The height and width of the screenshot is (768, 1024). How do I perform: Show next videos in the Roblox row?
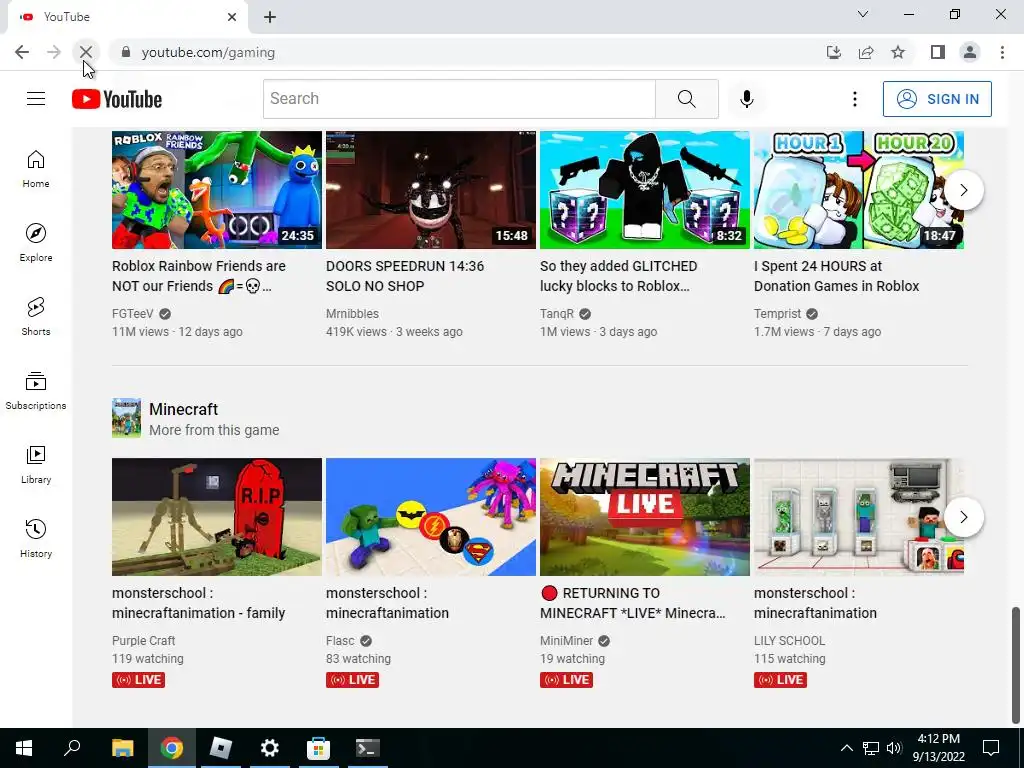[x=963, y=190]
